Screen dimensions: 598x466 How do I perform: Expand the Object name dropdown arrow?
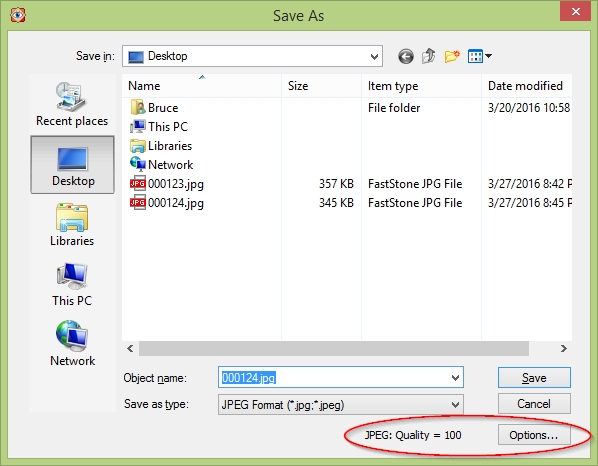coord(455,378)
